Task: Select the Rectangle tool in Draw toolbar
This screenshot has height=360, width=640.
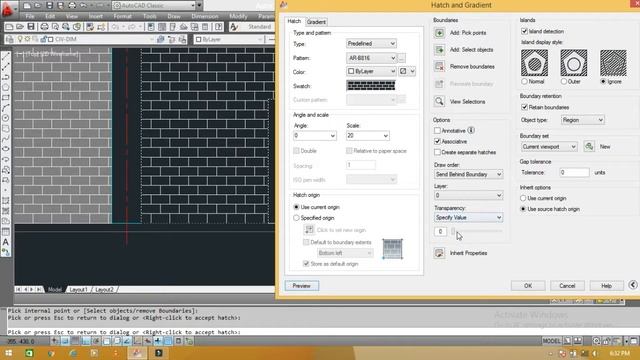Action: 6,98
